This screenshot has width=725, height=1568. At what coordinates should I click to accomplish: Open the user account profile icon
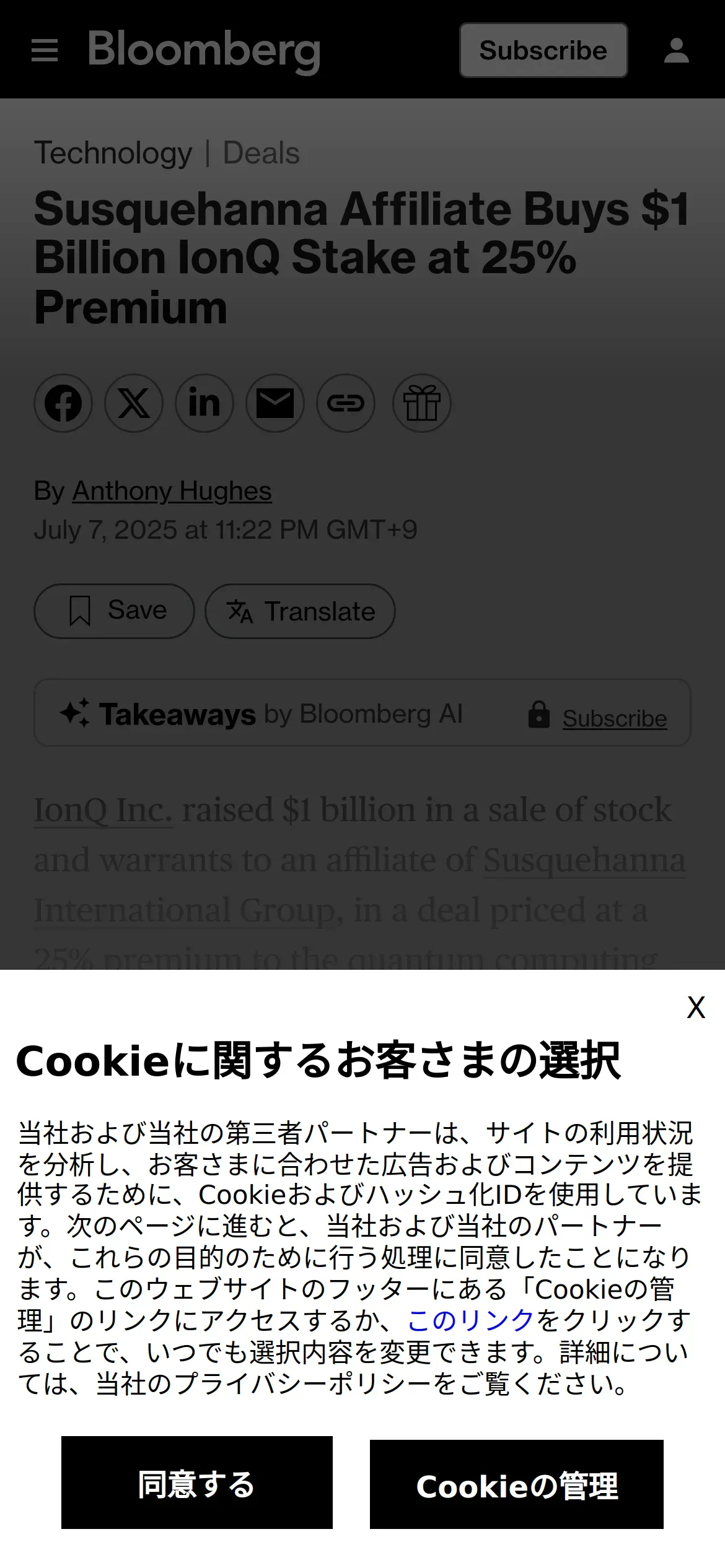(x=676, y=50)
